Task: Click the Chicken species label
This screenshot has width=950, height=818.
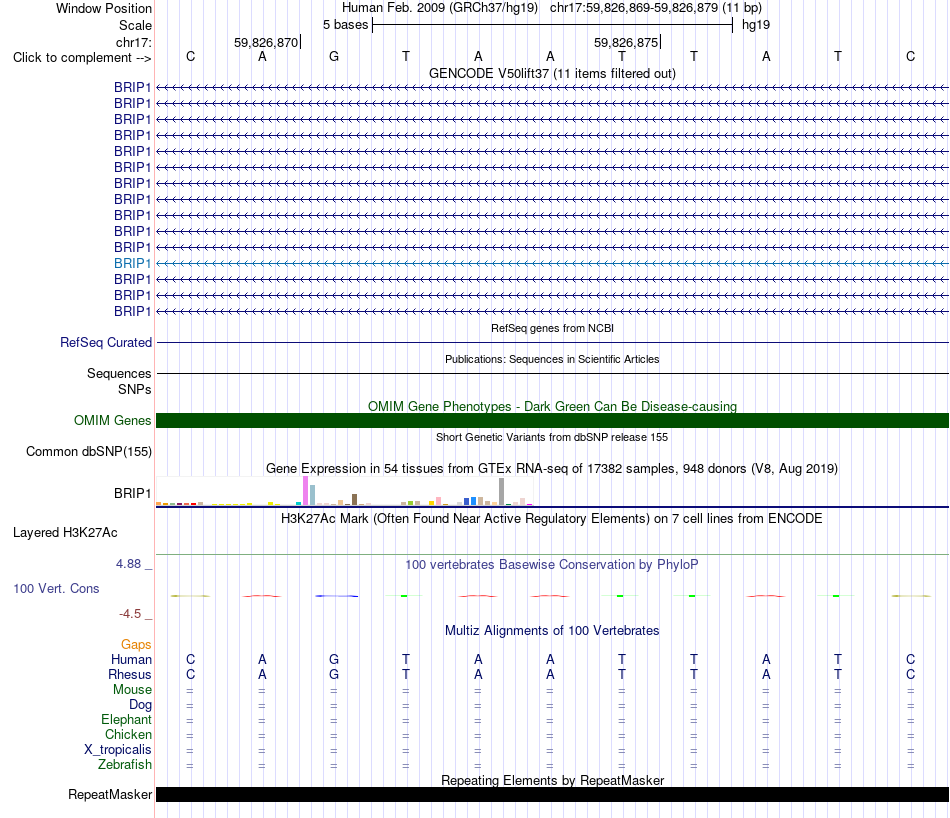Action: 128,734
